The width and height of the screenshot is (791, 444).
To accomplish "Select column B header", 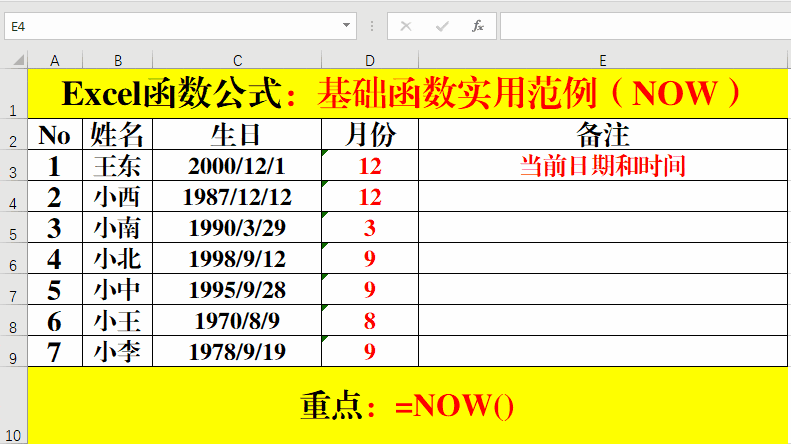I will tap(118, 61).
